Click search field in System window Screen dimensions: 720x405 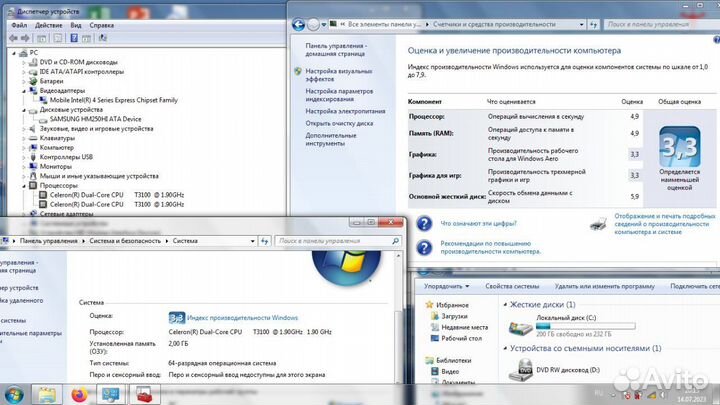point(338,241)
